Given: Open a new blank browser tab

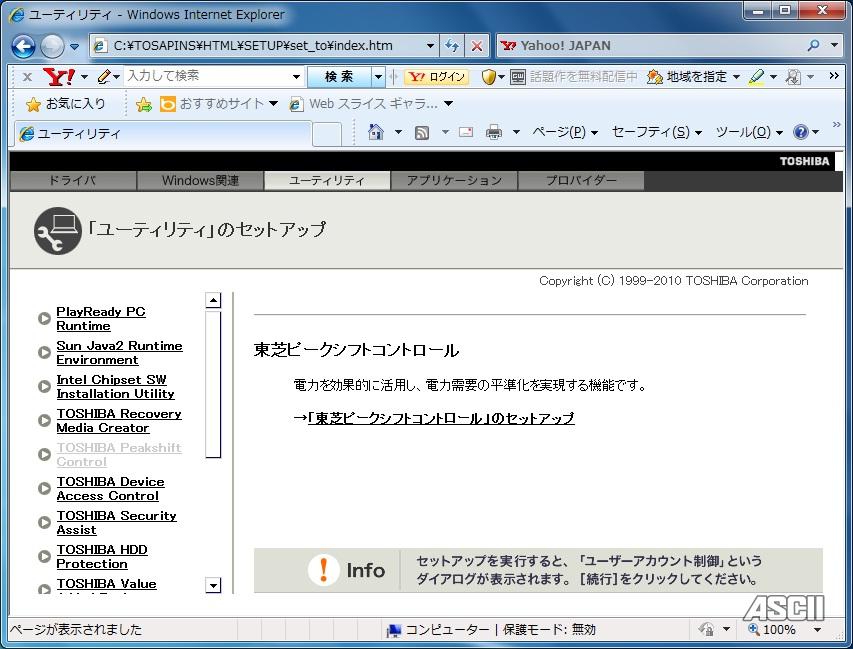Looking at the screenshot, I should pyautogui.click(x=327, y=134).
